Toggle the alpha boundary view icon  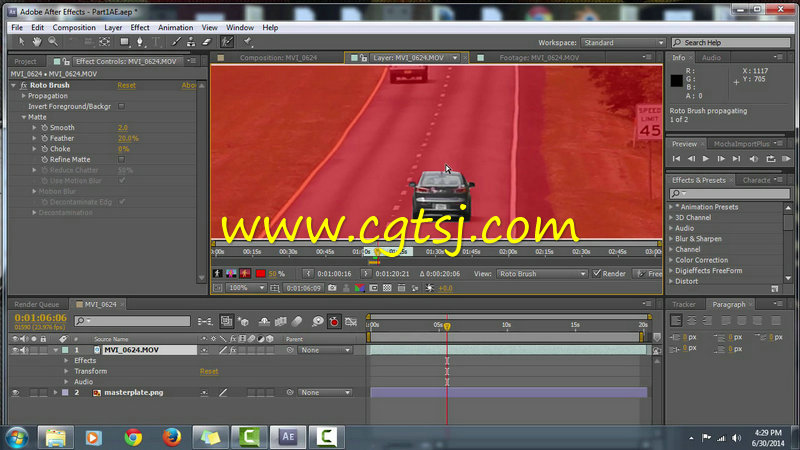tap(231, 274)
